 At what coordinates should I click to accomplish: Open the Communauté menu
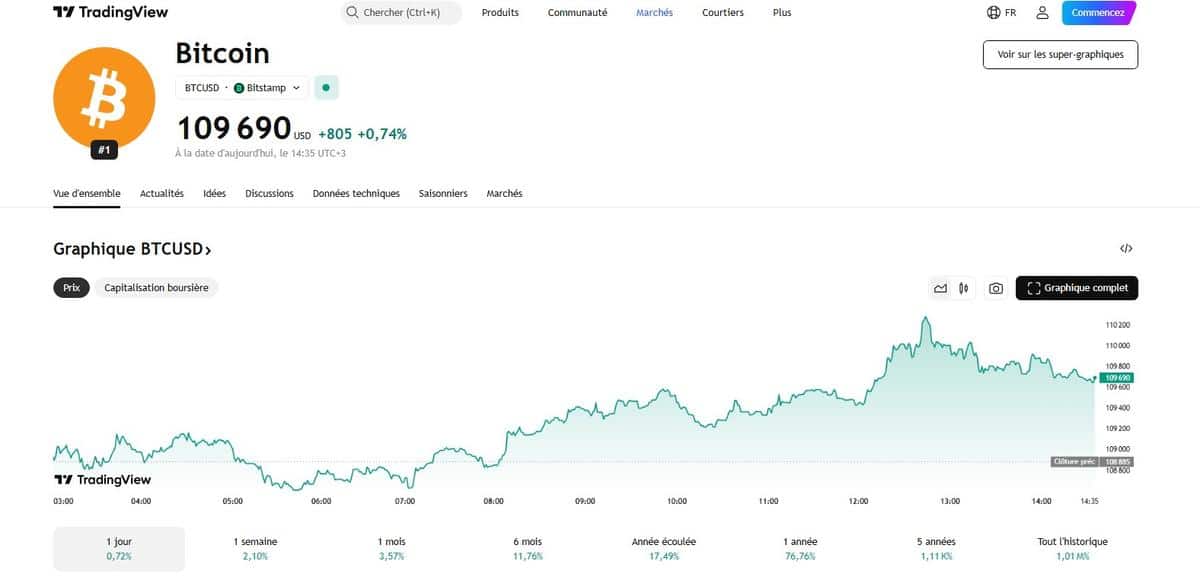coord(577,13)
